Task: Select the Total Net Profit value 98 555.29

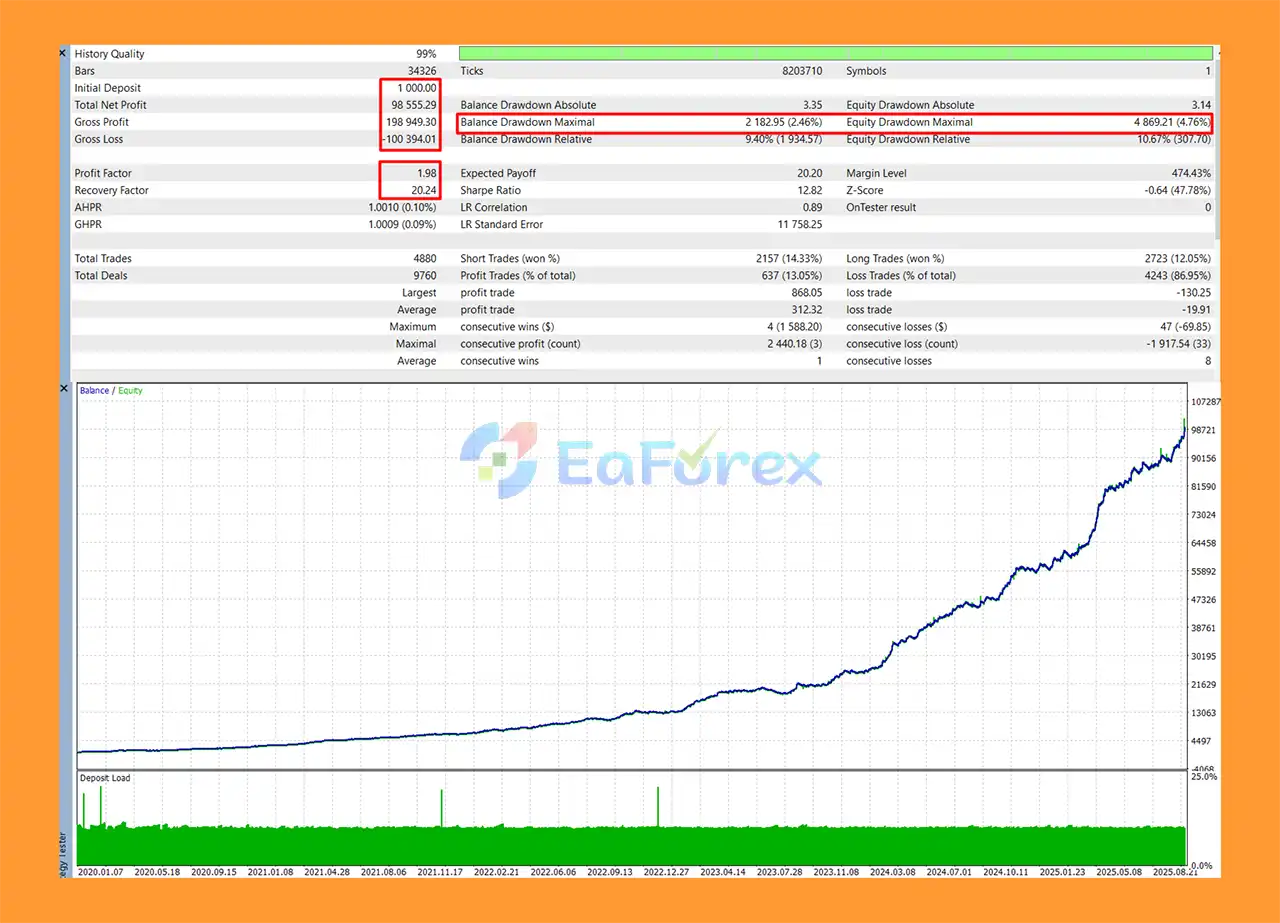Action: (x=405, y=105)
